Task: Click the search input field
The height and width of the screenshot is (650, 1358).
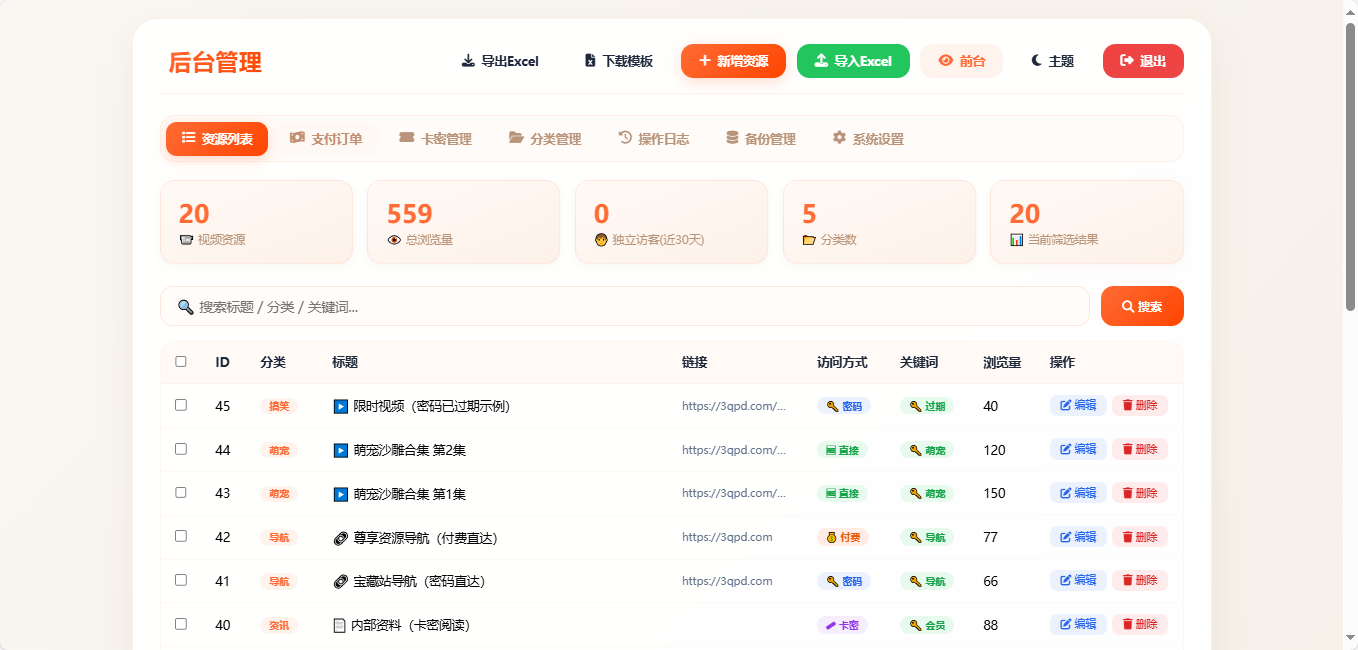Action: [625, 306]
